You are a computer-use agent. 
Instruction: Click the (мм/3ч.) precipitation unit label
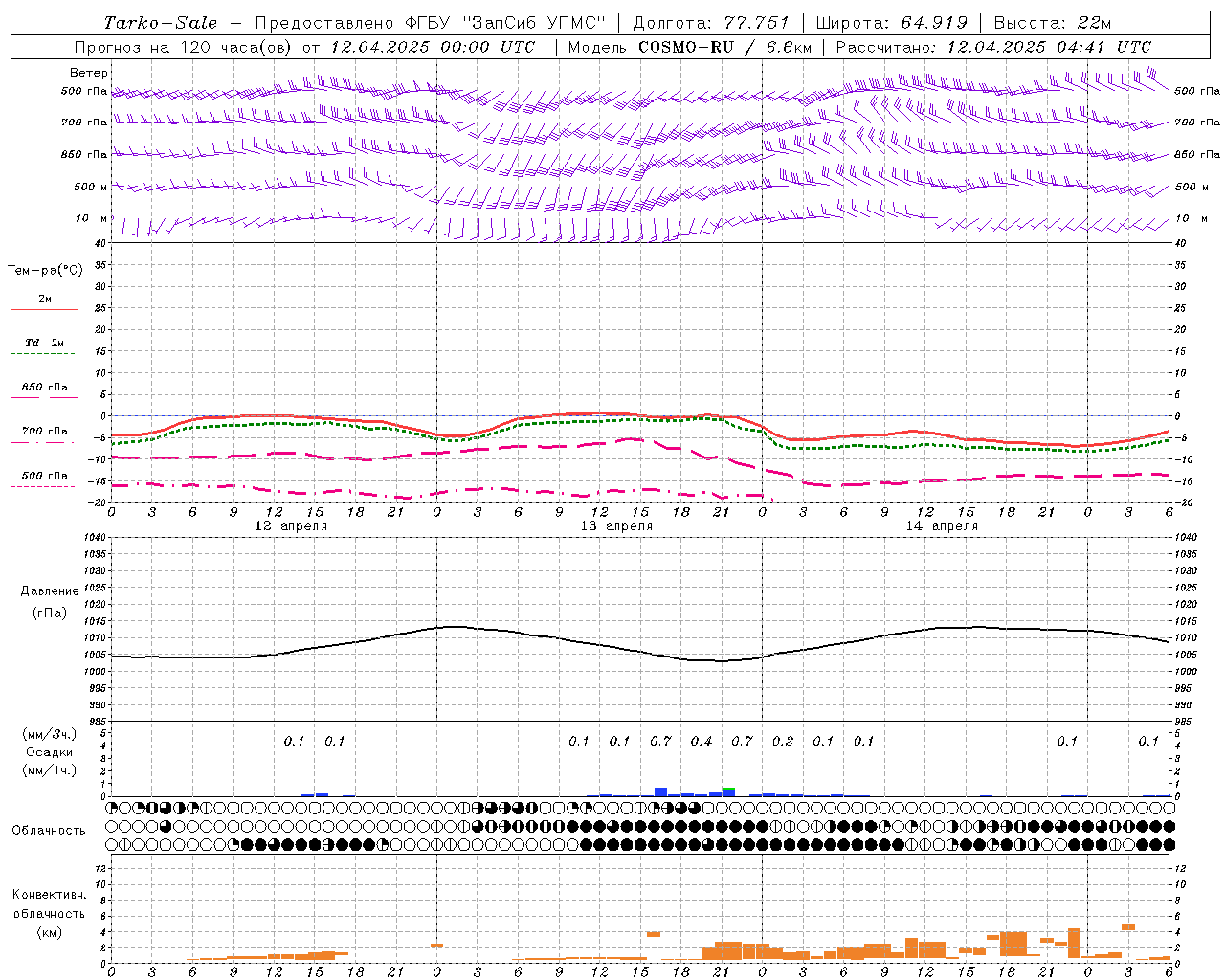click(x=50, y=734)
